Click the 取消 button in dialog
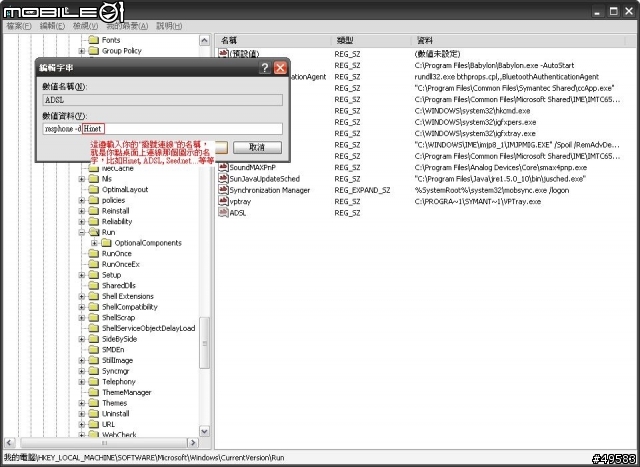This screenshot has width=640, height=467. tap(257, 147)
